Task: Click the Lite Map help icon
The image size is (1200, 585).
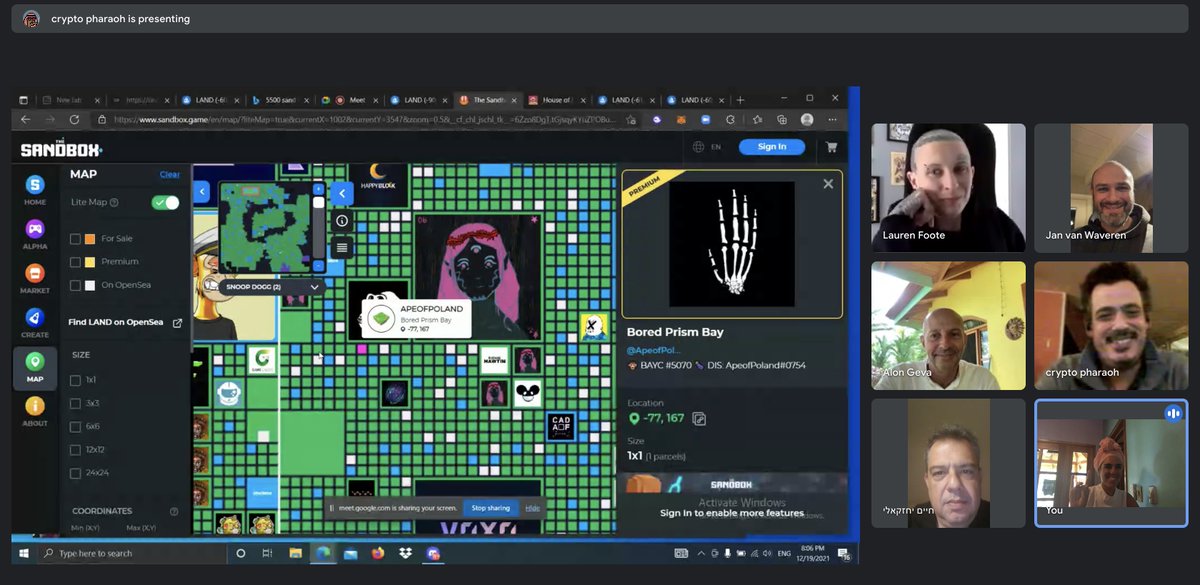Action: pyautogui.click(x=114, y=202)
